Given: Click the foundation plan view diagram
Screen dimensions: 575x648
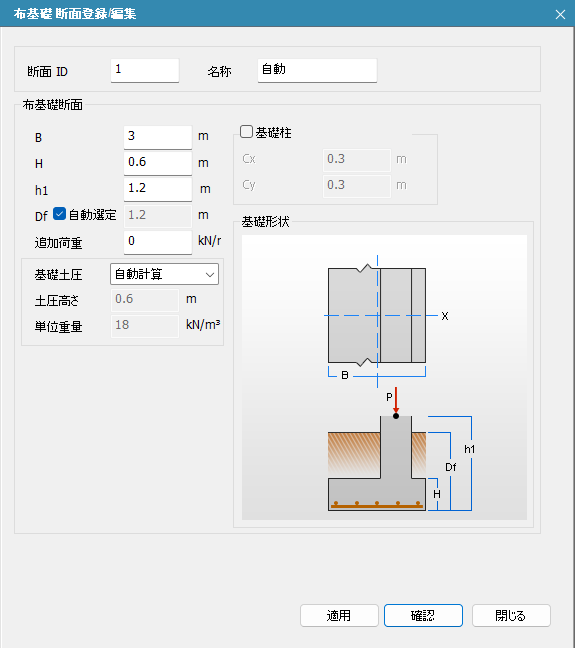Looking at the screenshot, I should (377, 316).
